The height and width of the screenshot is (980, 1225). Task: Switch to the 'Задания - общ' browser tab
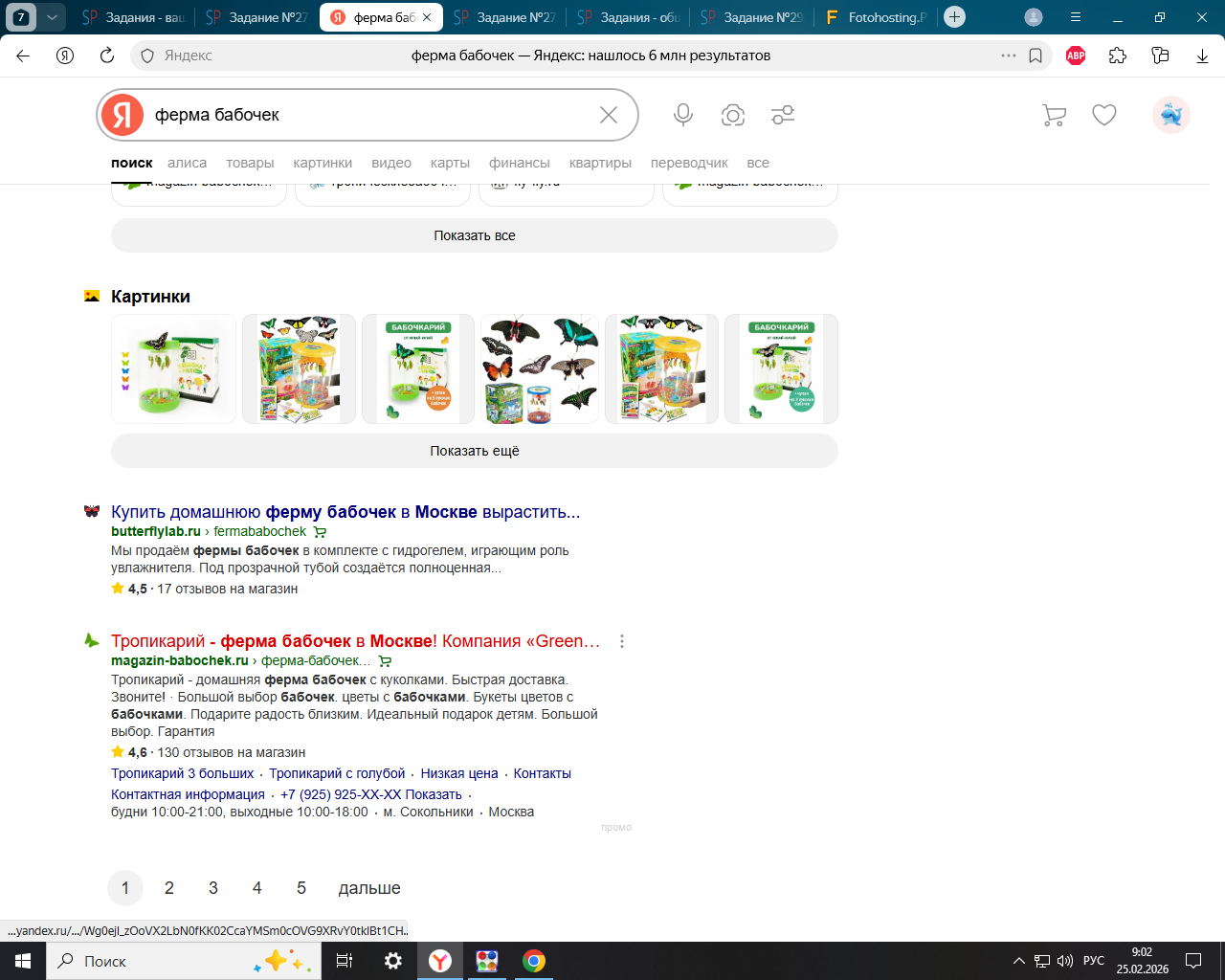pyautogui.click(x=628, y=17)
